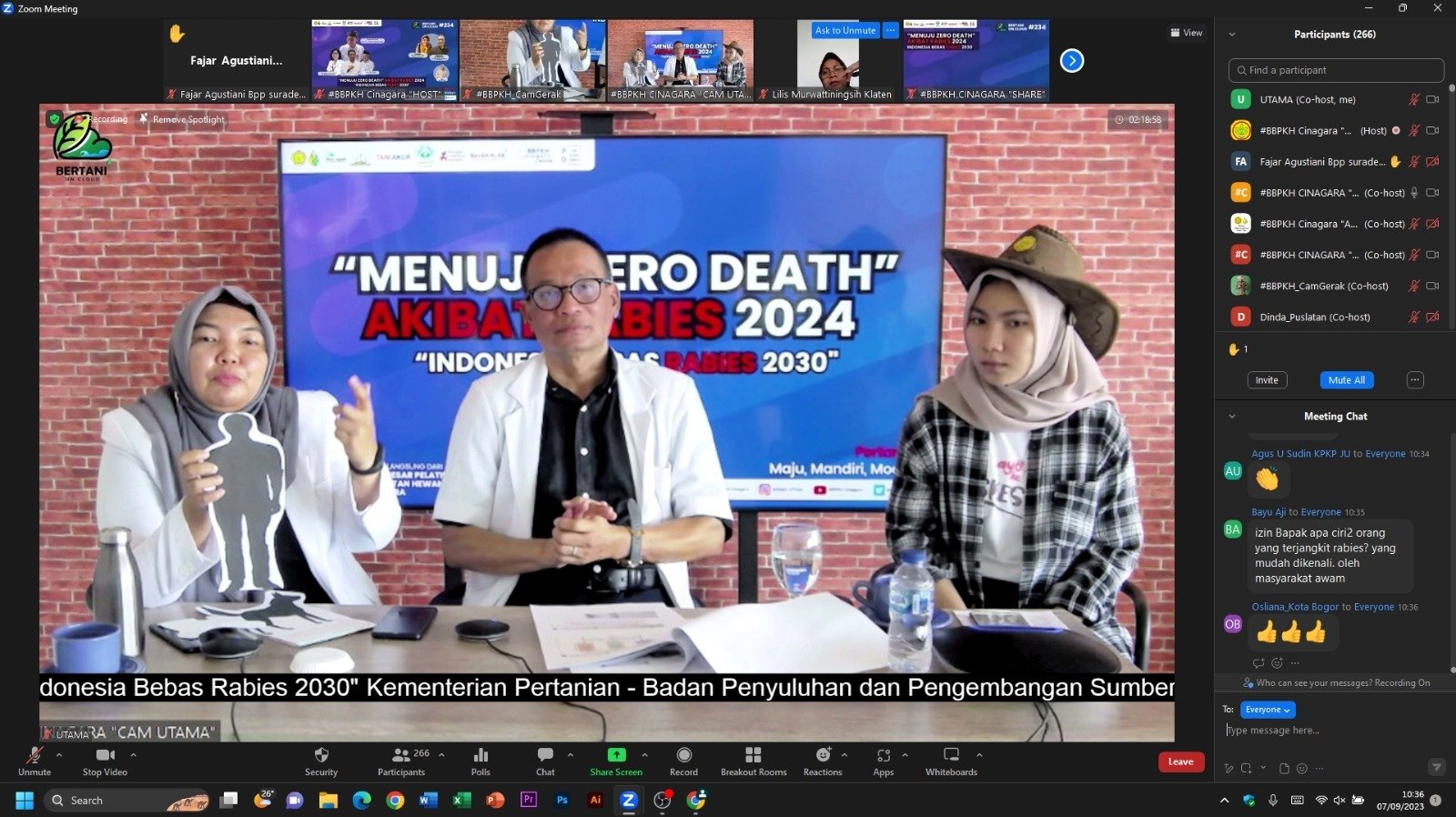Screen dimensions: 1456x817
Task: Unmute the microphone in the toolbar
Action: (35, 756)
